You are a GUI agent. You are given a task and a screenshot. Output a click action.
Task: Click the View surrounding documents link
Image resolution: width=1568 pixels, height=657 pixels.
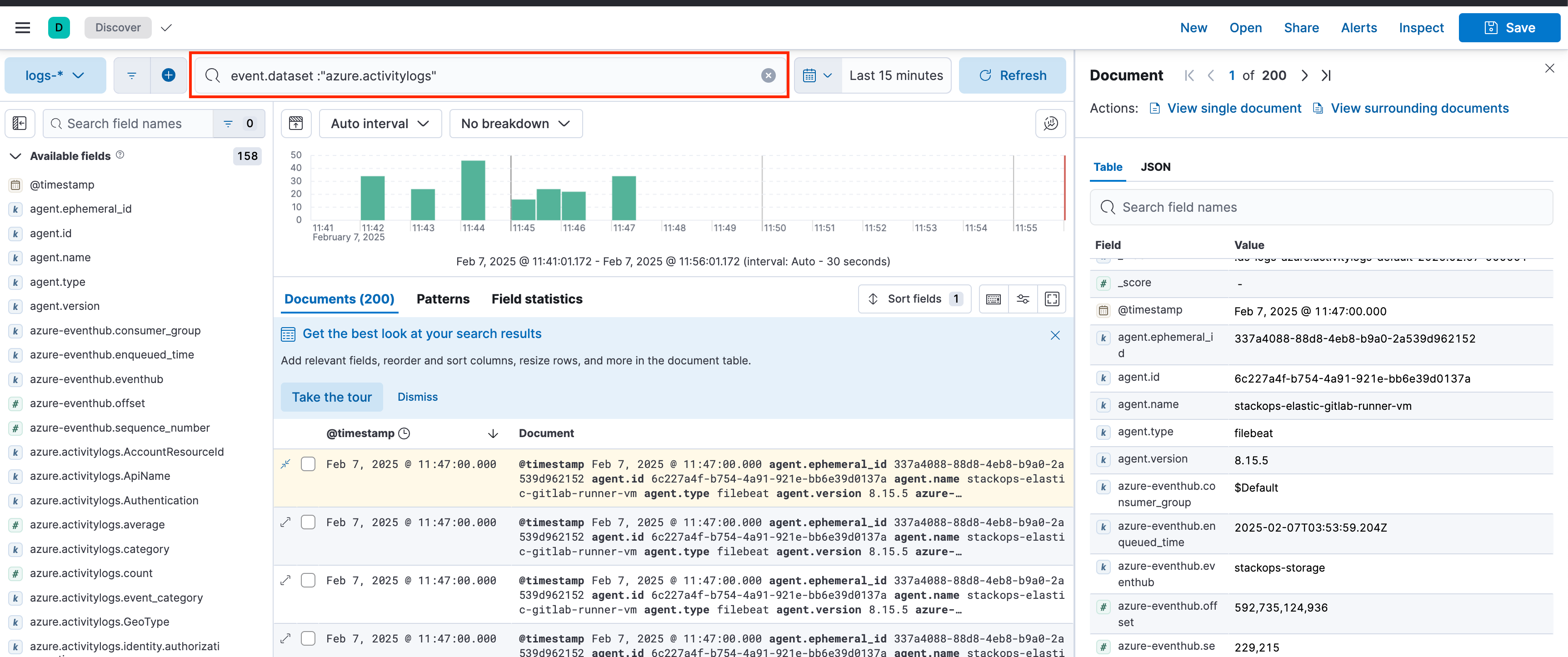coord(1419,108)
